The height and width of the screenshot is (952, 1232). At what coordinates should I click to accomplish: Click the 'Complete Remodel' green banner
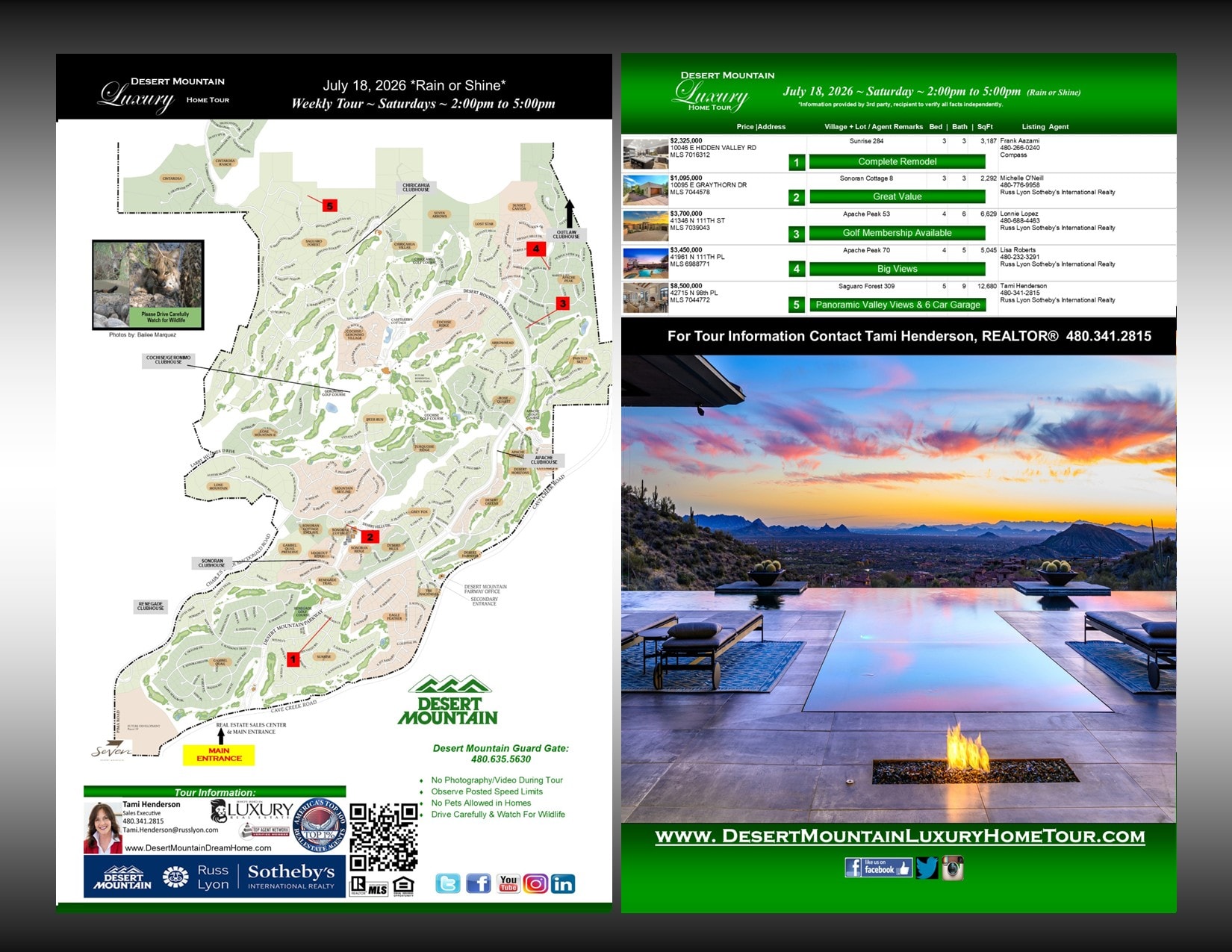[897, 161]
